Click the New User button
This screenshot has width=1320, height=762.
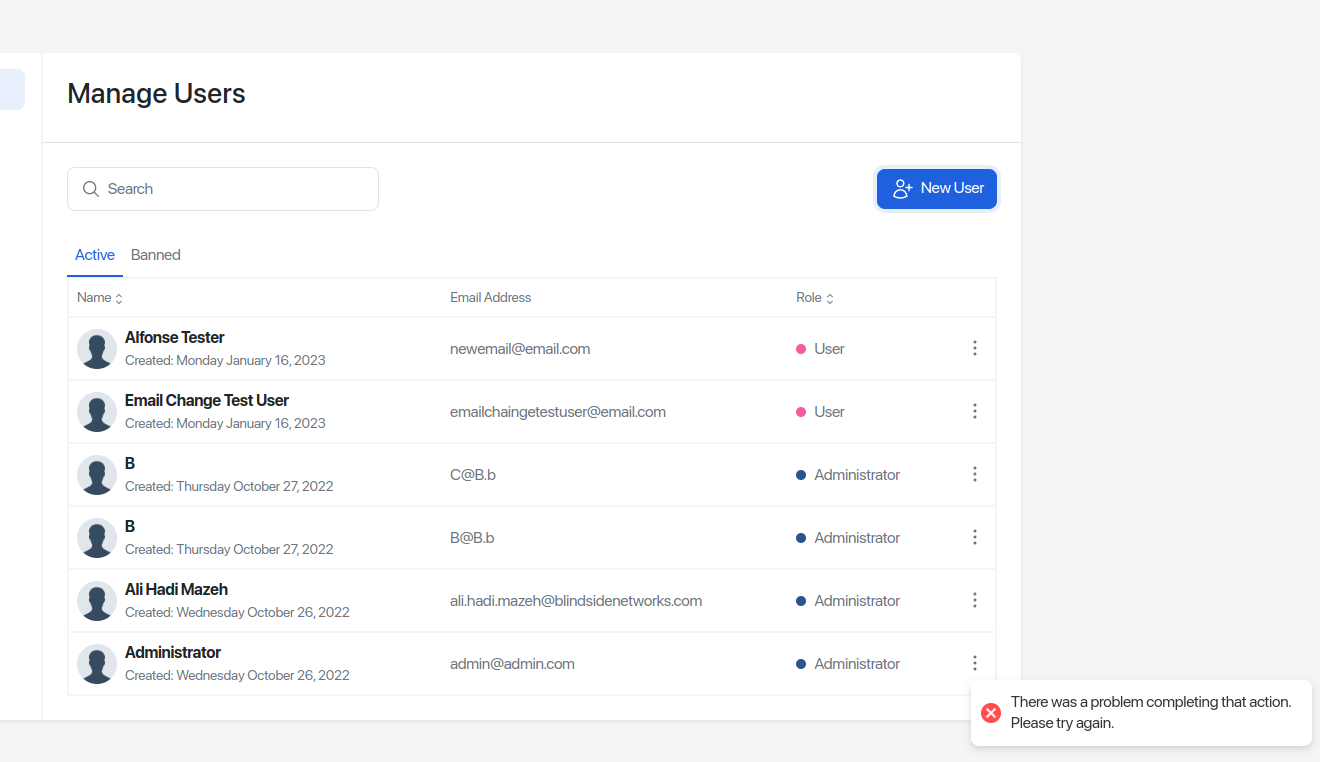(936, 188)
